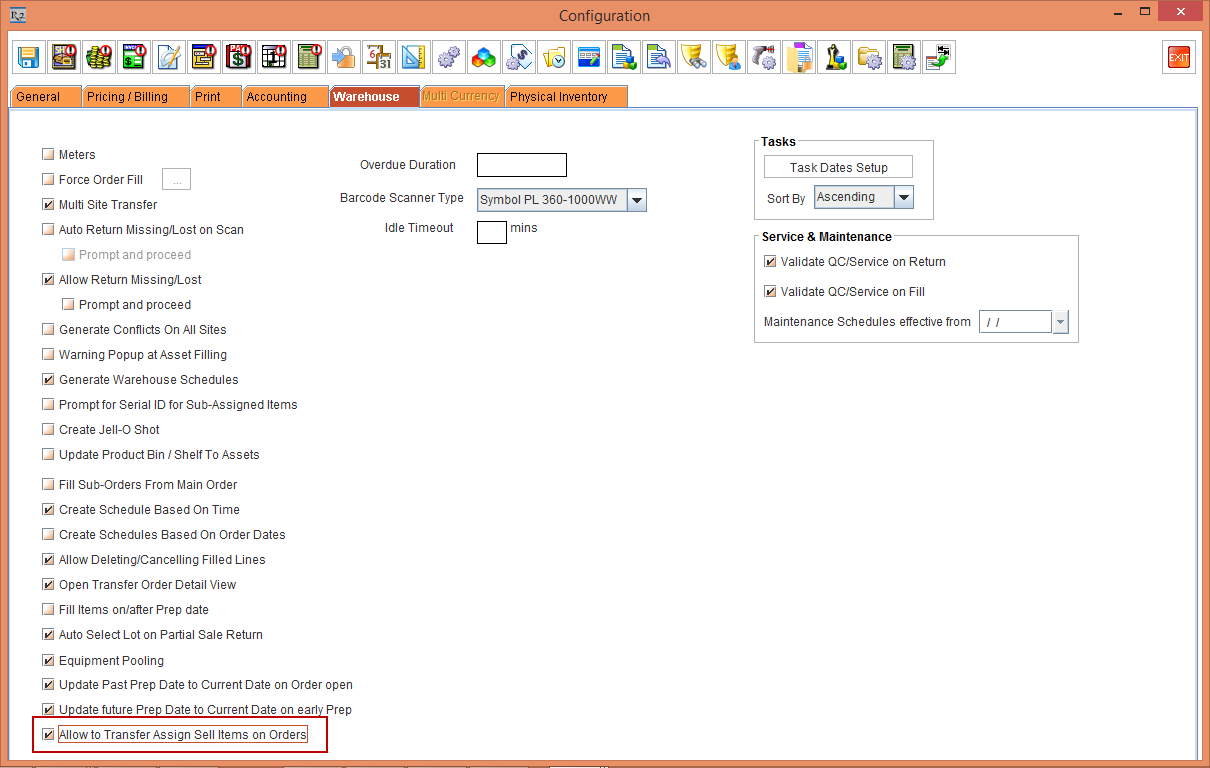Enable the Meters checkbox
This screenshot has height=768, width=1210.
pos(47,154)
